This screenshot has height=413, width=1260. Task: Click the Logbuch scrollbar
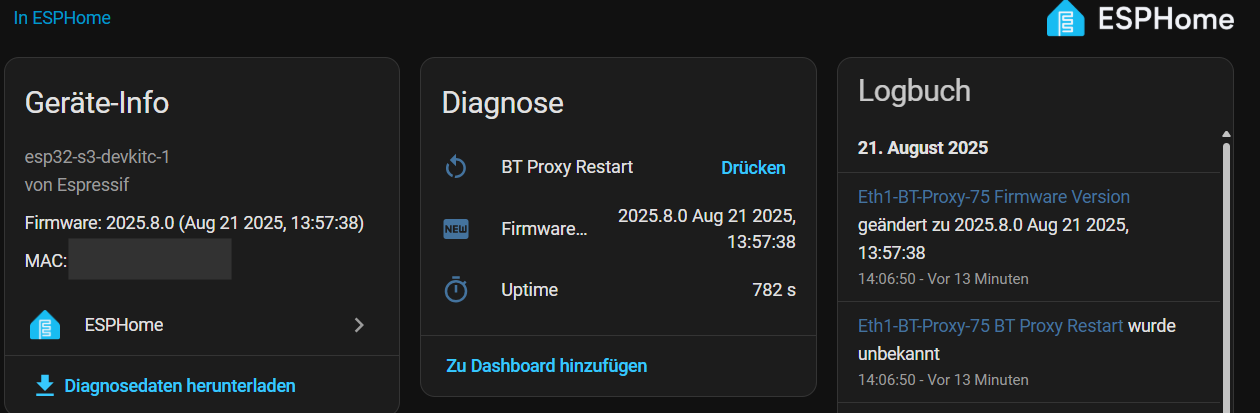[x=1226, y=270]
